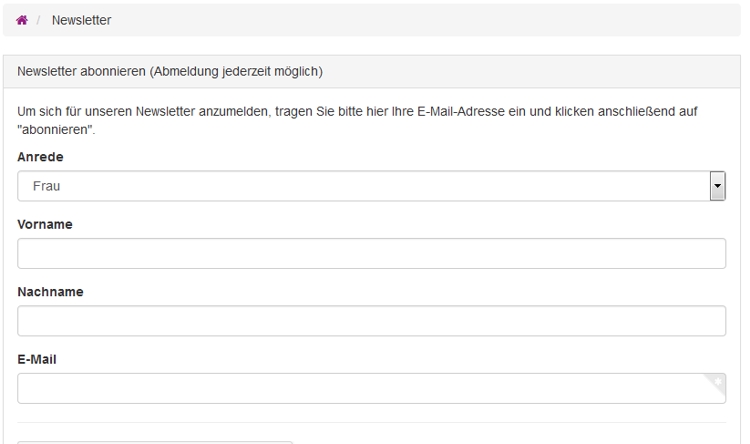
Task: Click into the E-Mail input box
Action: (360, 389)
